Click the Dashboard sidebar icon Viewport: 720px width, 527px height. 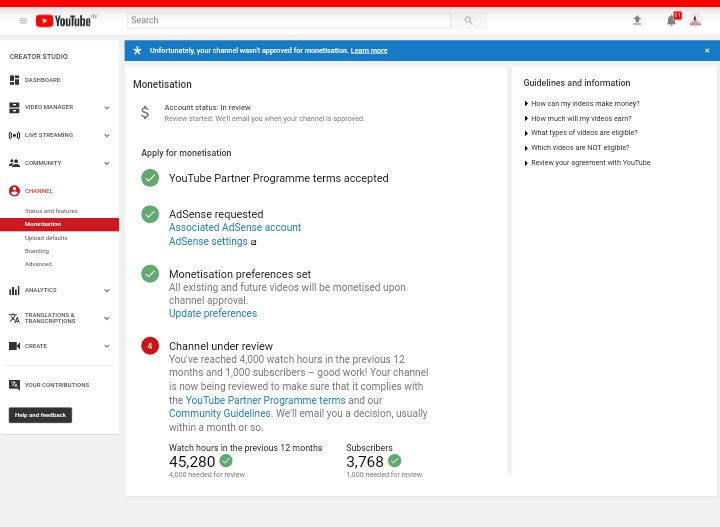point(14,80)
